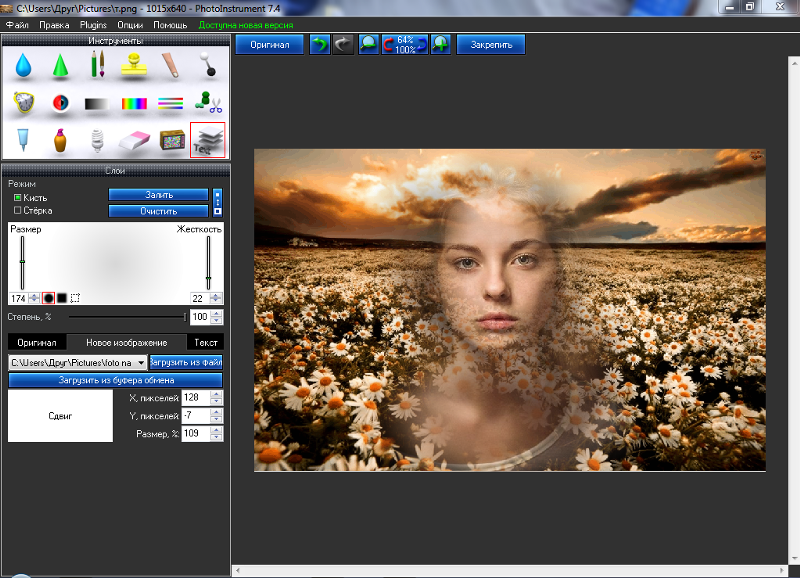Select the red eye removal tool

pos(60,103)
